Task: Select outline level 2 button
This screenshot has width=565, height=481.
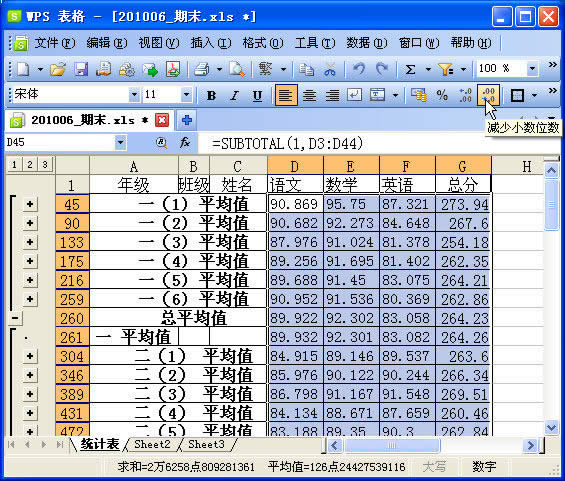Action: click(x=30, y=165)
